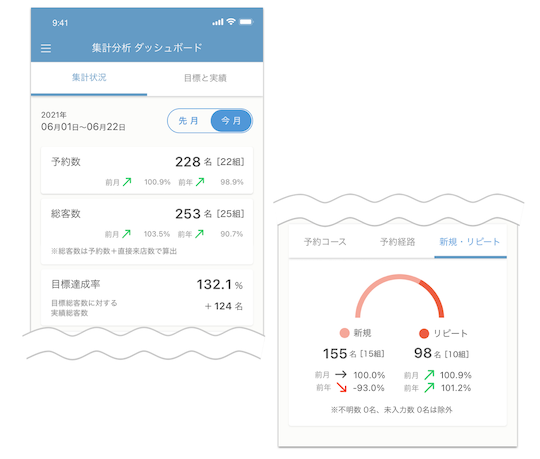Click the + 124 名 value
This screenshot has width=540, height=459.
(224, 306)
